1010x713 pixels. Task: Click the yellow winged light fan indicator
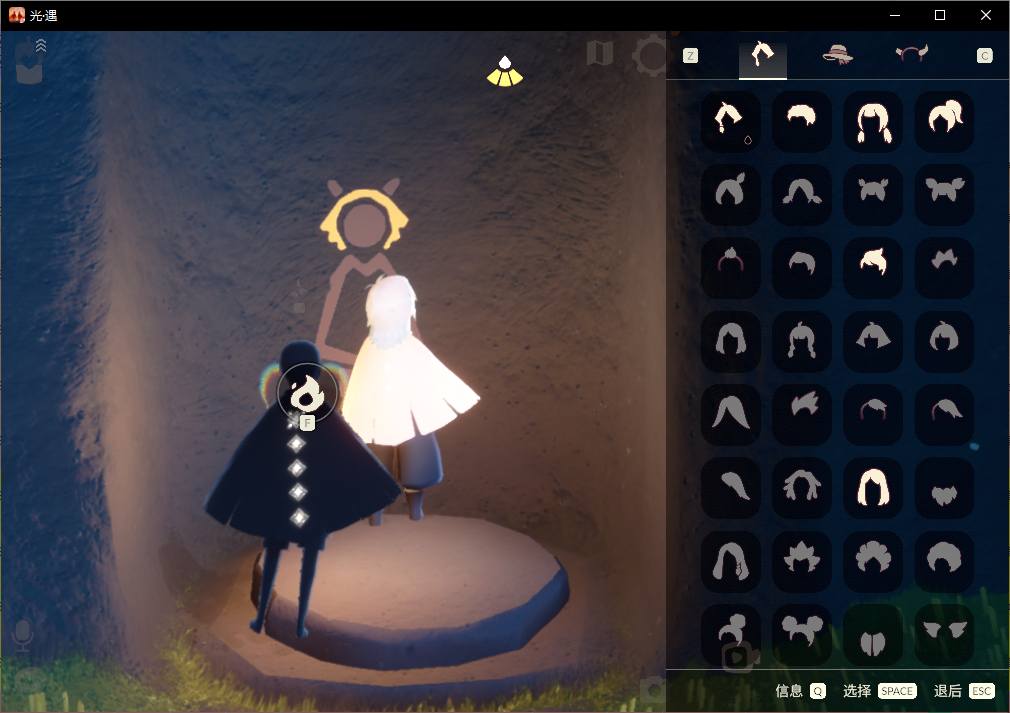[505, 71]
